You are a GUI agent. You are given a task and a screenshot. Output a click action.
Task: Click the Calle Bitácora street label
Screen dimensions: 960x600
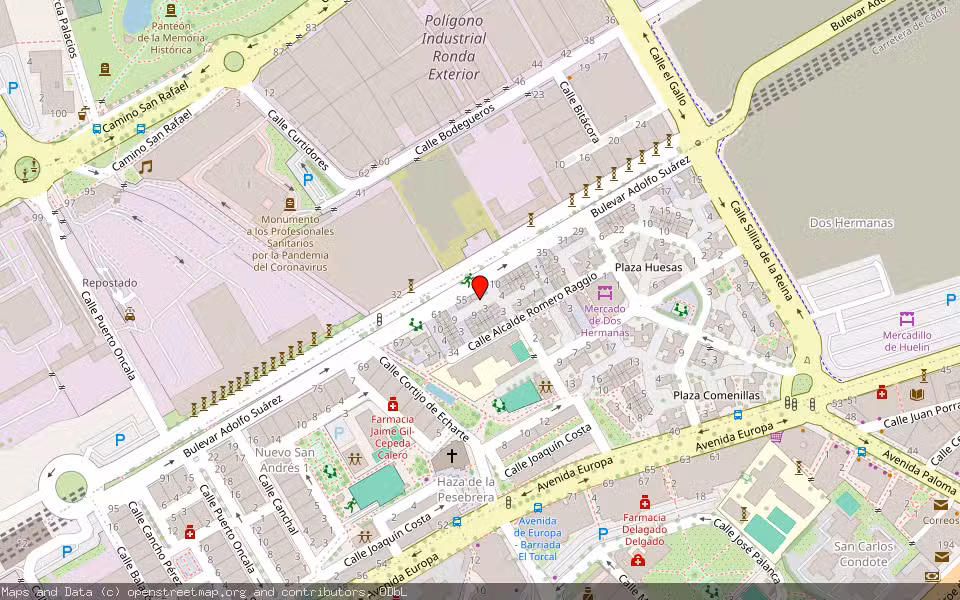tap(579, 112)
